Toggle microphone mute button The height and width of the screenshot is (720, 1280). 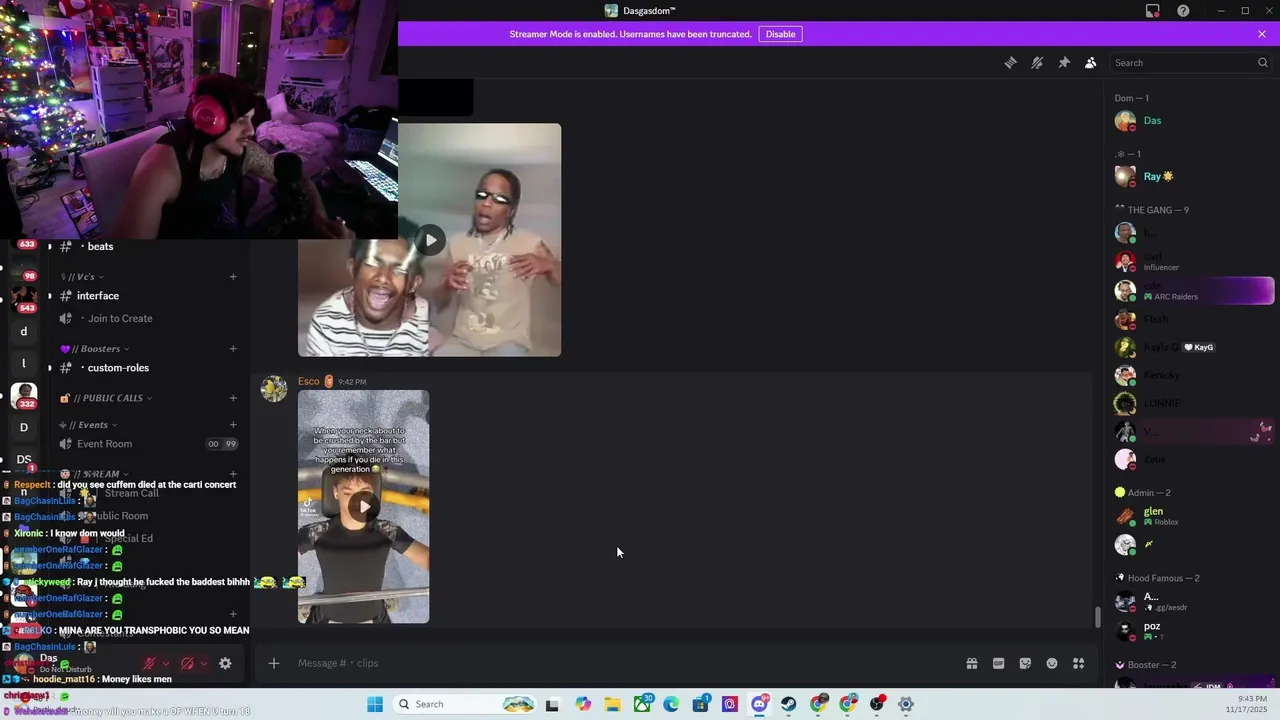pos(149,663)
